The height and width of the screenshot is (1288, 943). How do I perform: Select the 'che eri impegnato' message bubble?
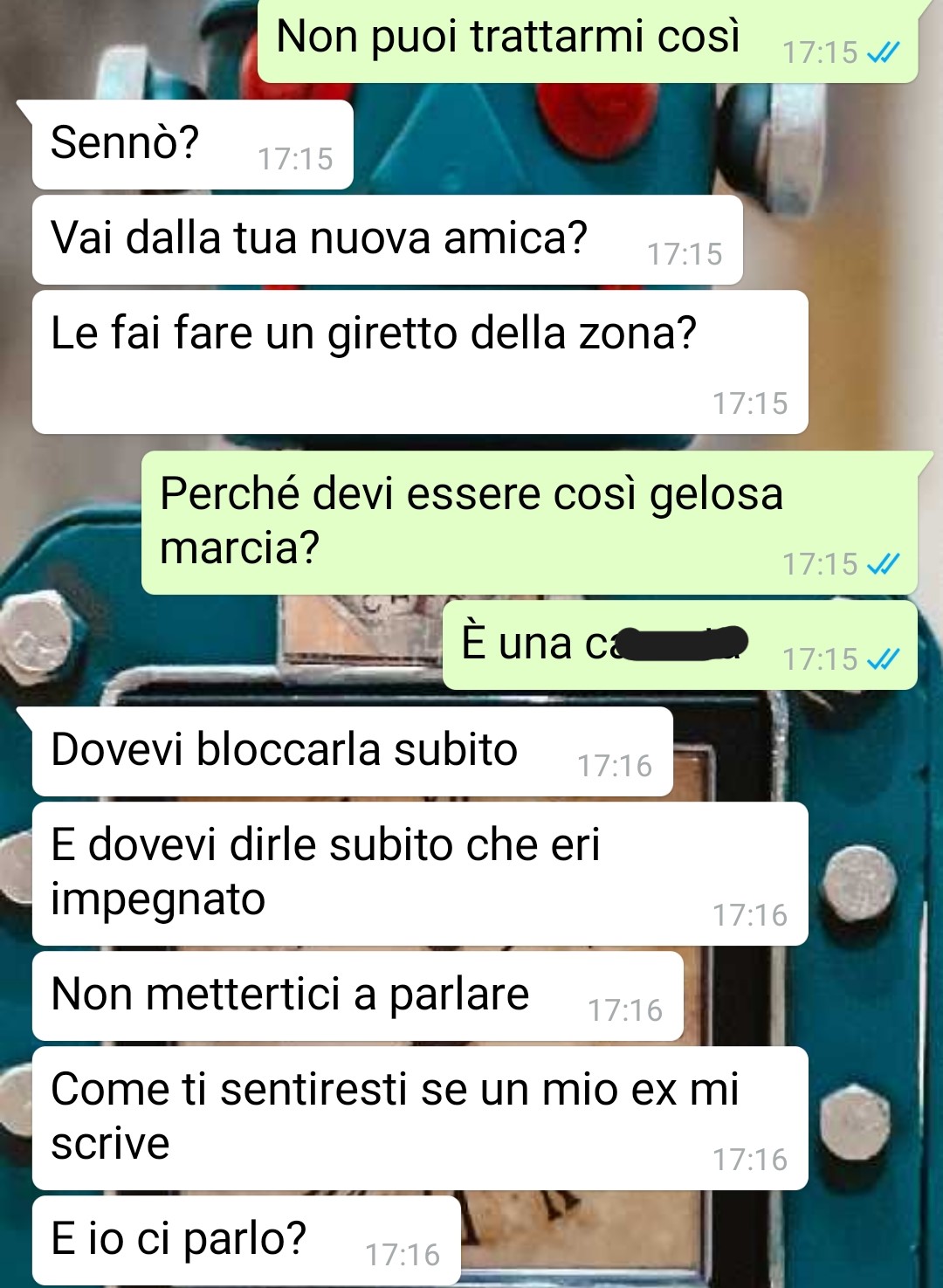(x=420, y=873)
